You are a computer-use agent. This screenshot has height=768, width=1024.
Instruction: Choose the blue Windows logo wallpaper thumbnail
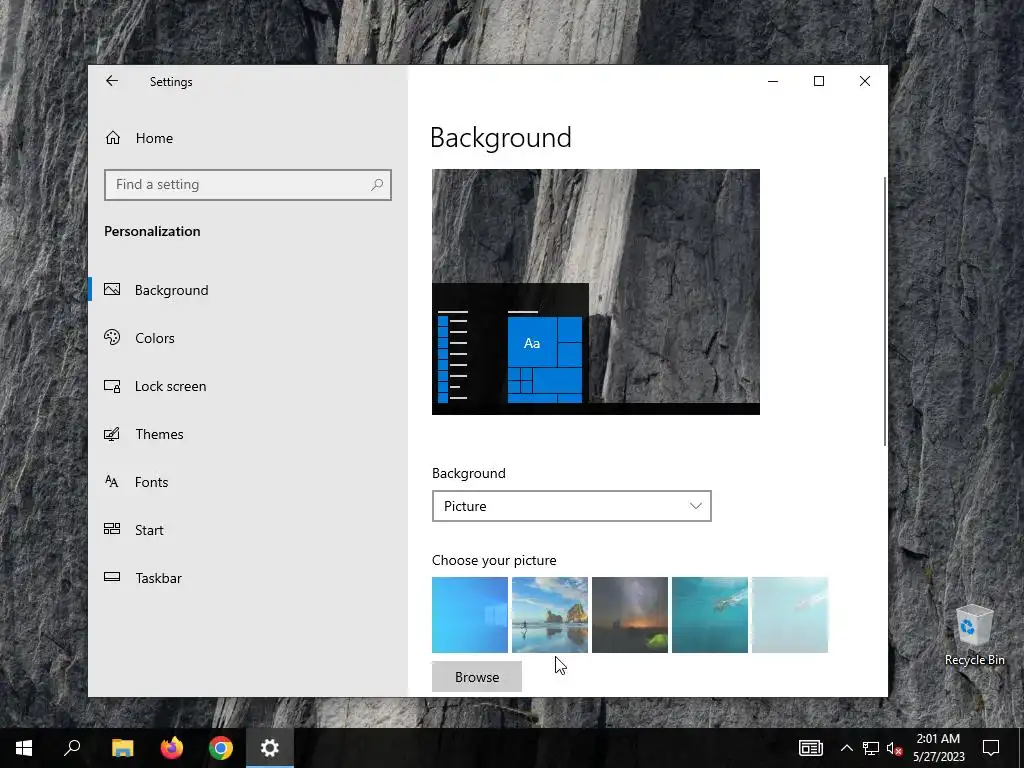470,615
